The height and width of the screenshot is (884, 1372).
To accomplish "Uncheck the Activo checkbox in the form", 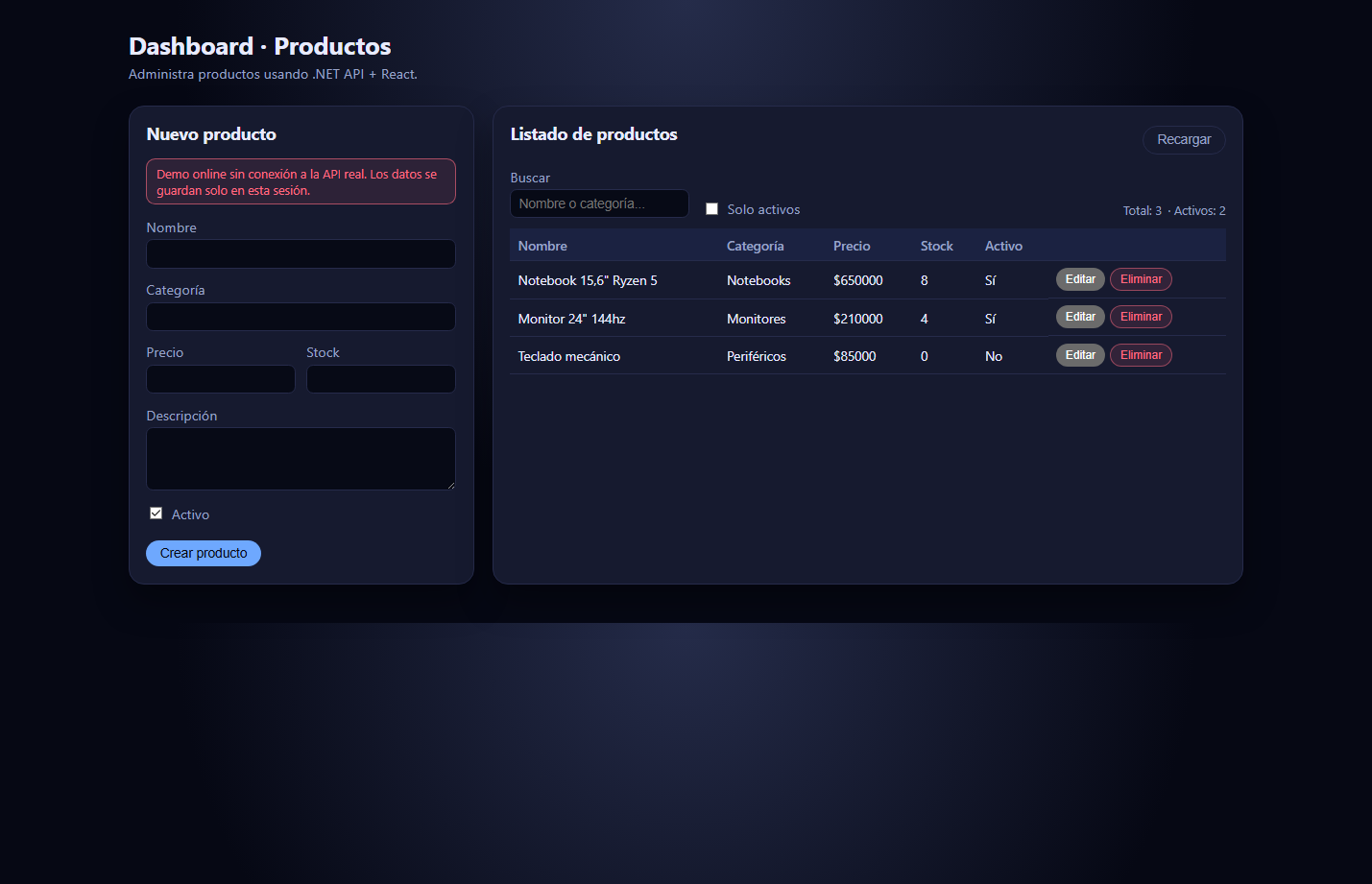I will pyautogui.click(x=156, y=513).
